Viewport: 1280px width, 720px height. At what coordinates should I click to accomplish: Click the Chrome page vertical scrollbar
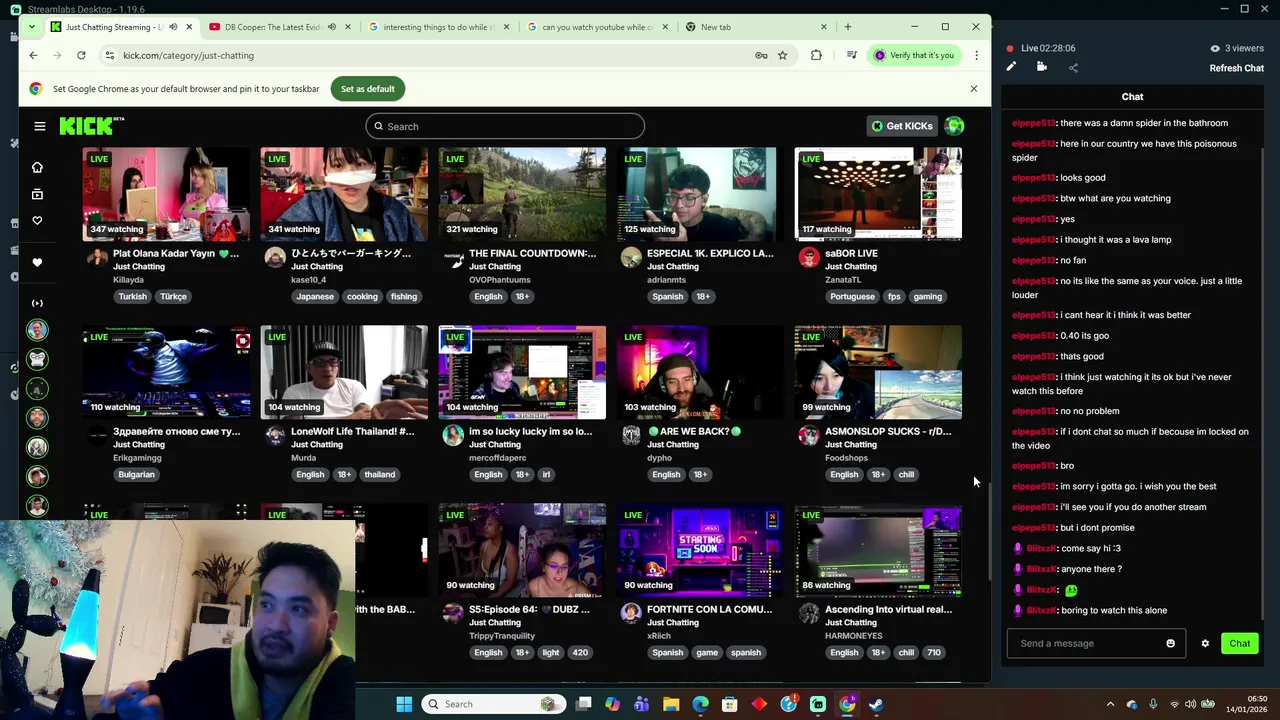[x=991, y=530]
